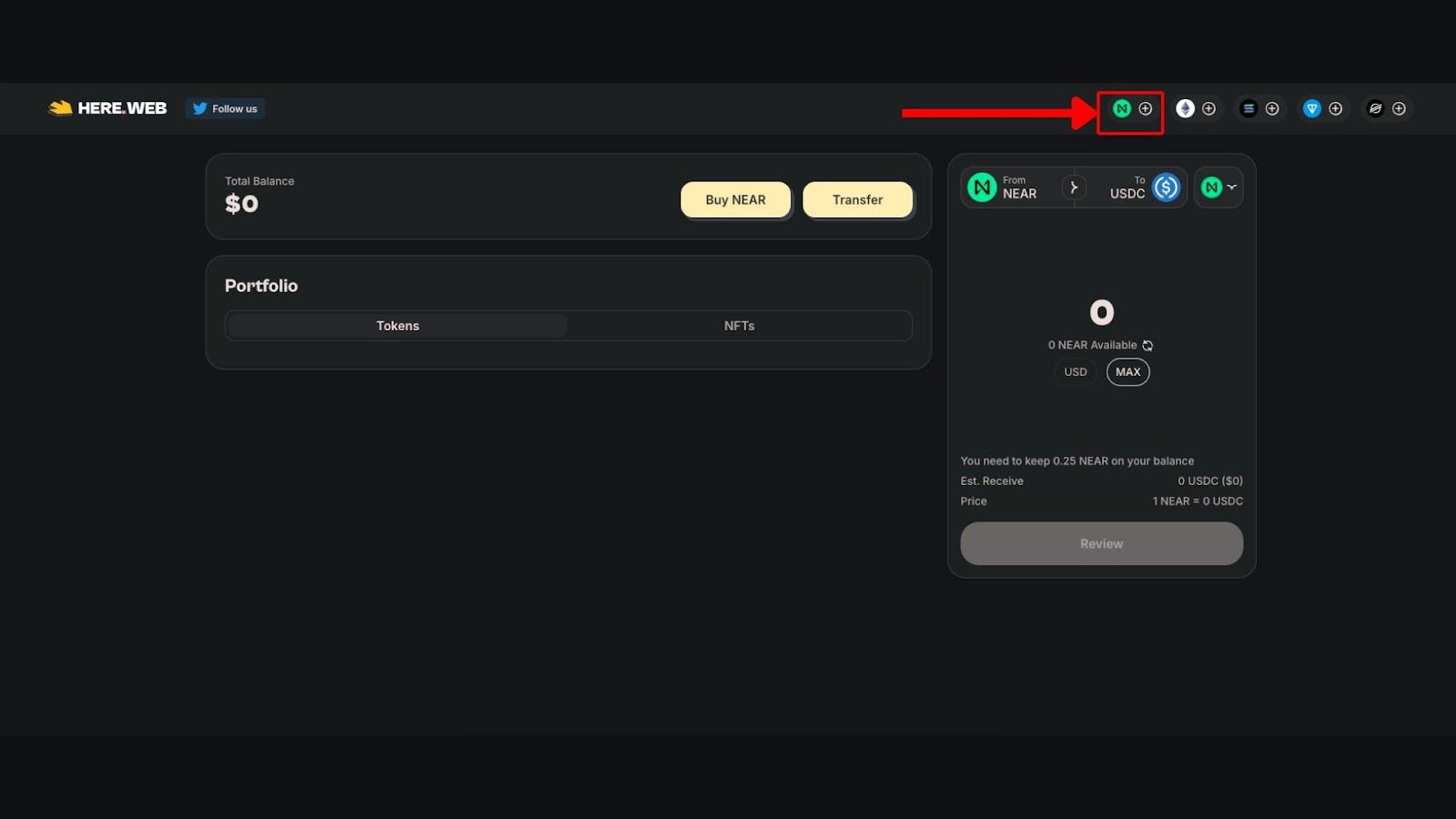Click the Transfer button
Screen dimensions: 1456x819
pyautogui.click(x=857, y=199)
